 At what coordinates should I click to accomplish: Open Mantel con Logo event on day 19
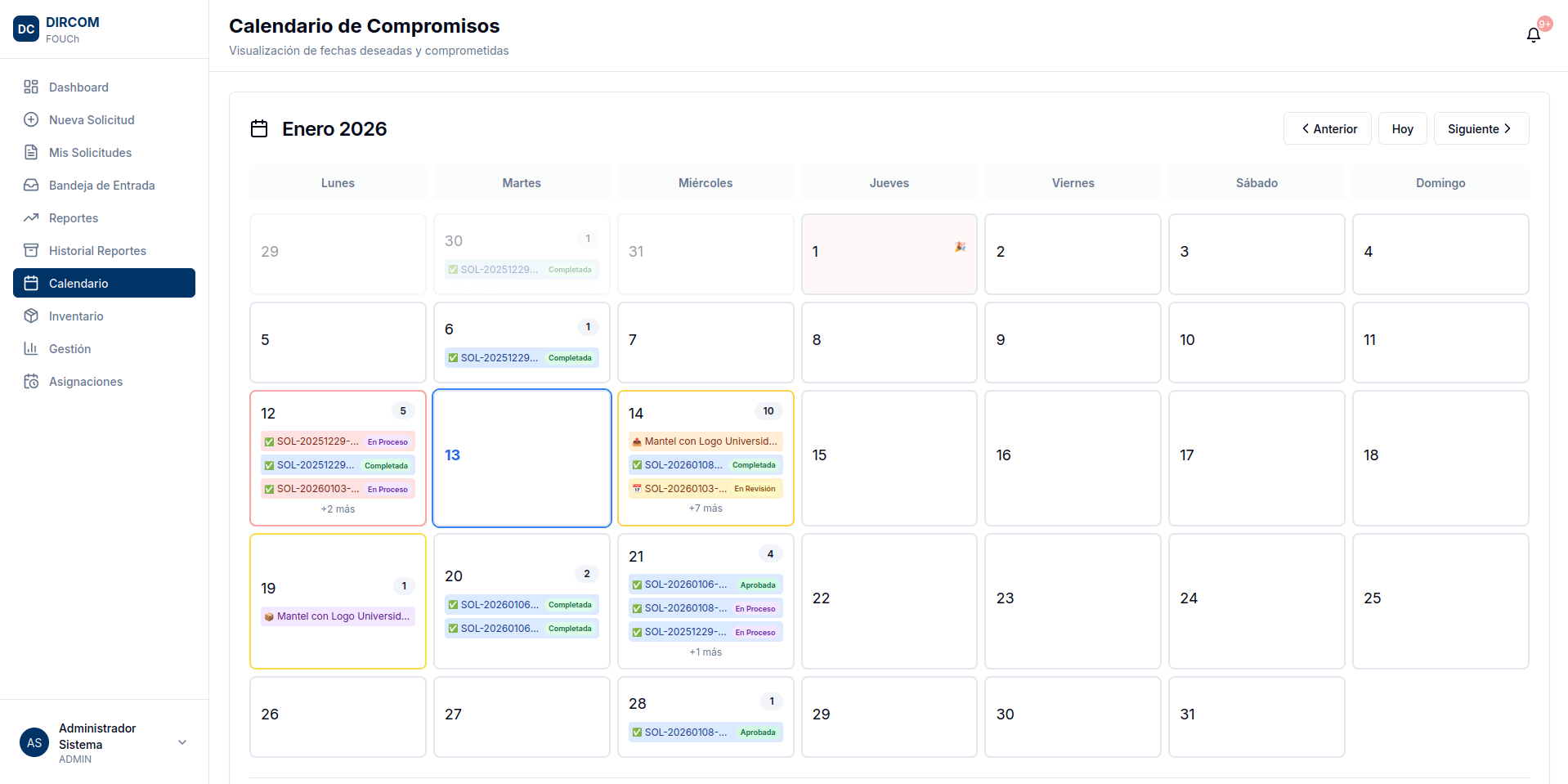point(338,616)
